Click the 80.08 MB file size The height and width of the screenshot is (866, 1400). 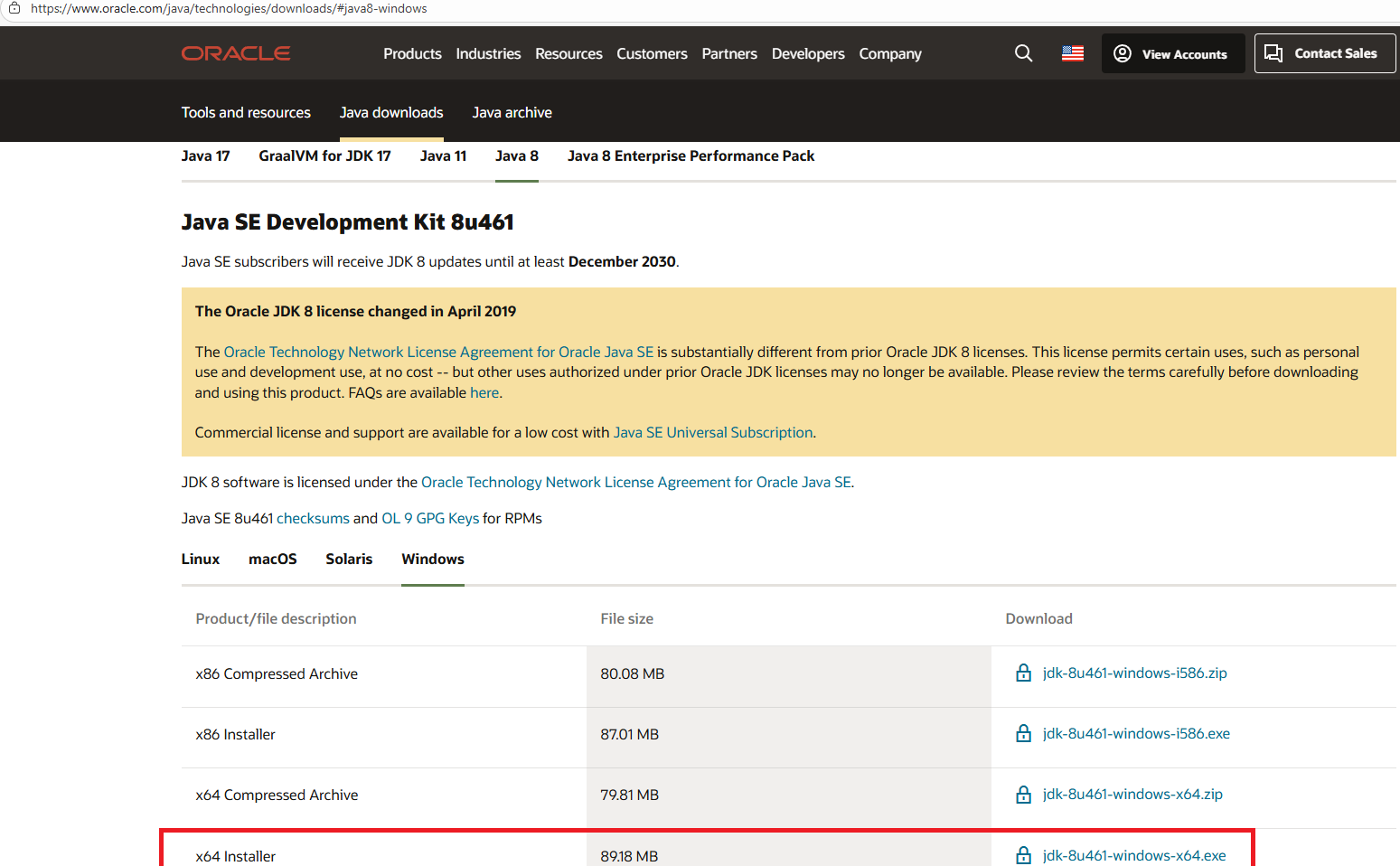coord(633,673)
